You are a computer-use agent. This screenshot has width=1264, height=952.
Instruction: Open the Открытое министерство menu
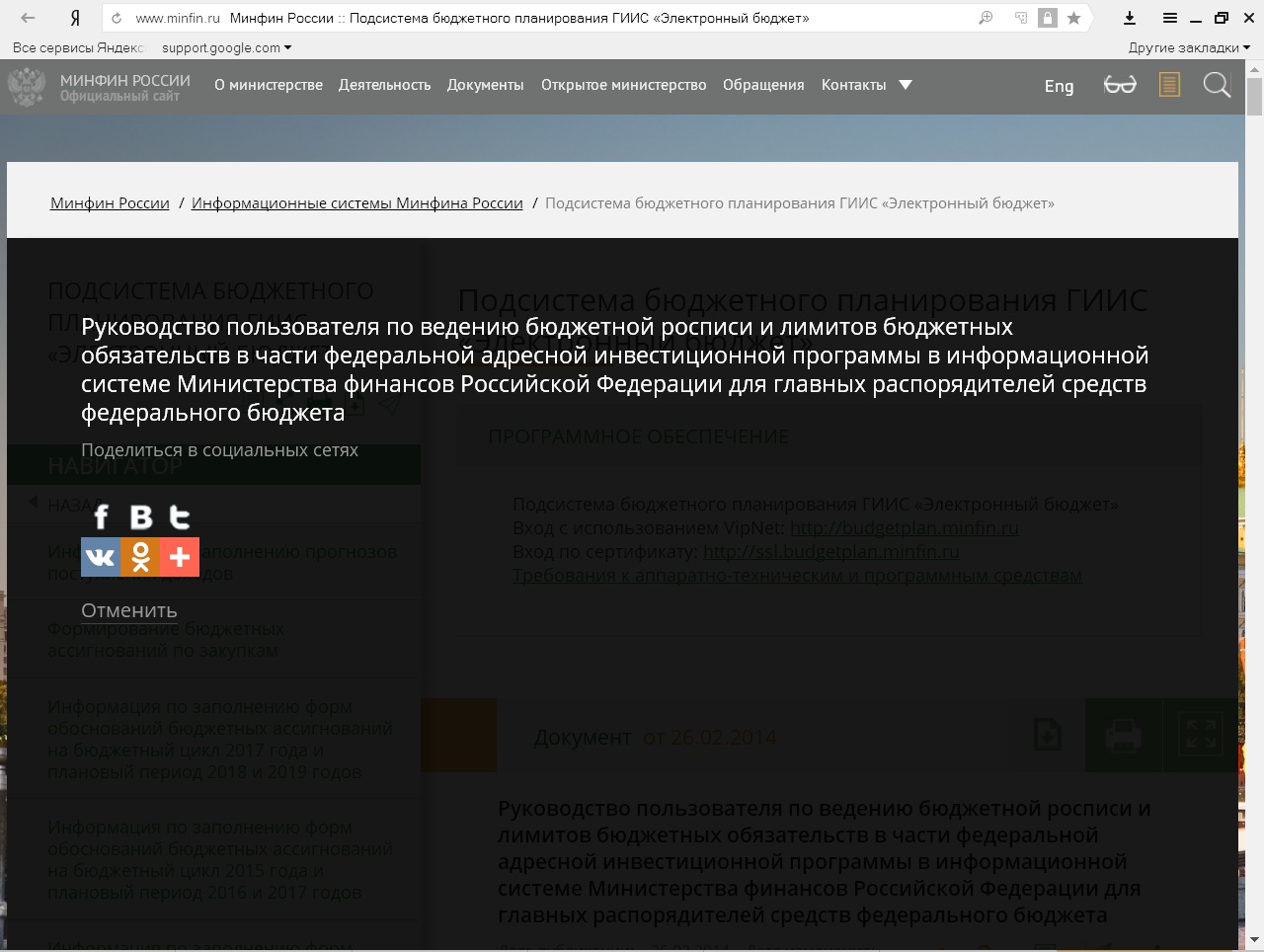(x=623, y=85)
